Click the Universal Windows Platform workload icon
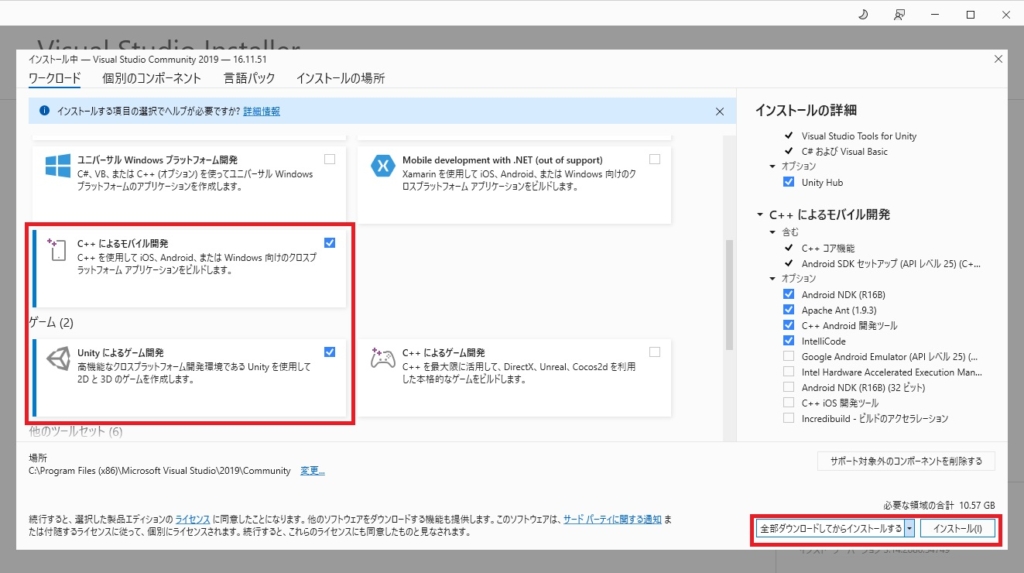The height and width of the screenshot is (573, 1024). point(57,165)
